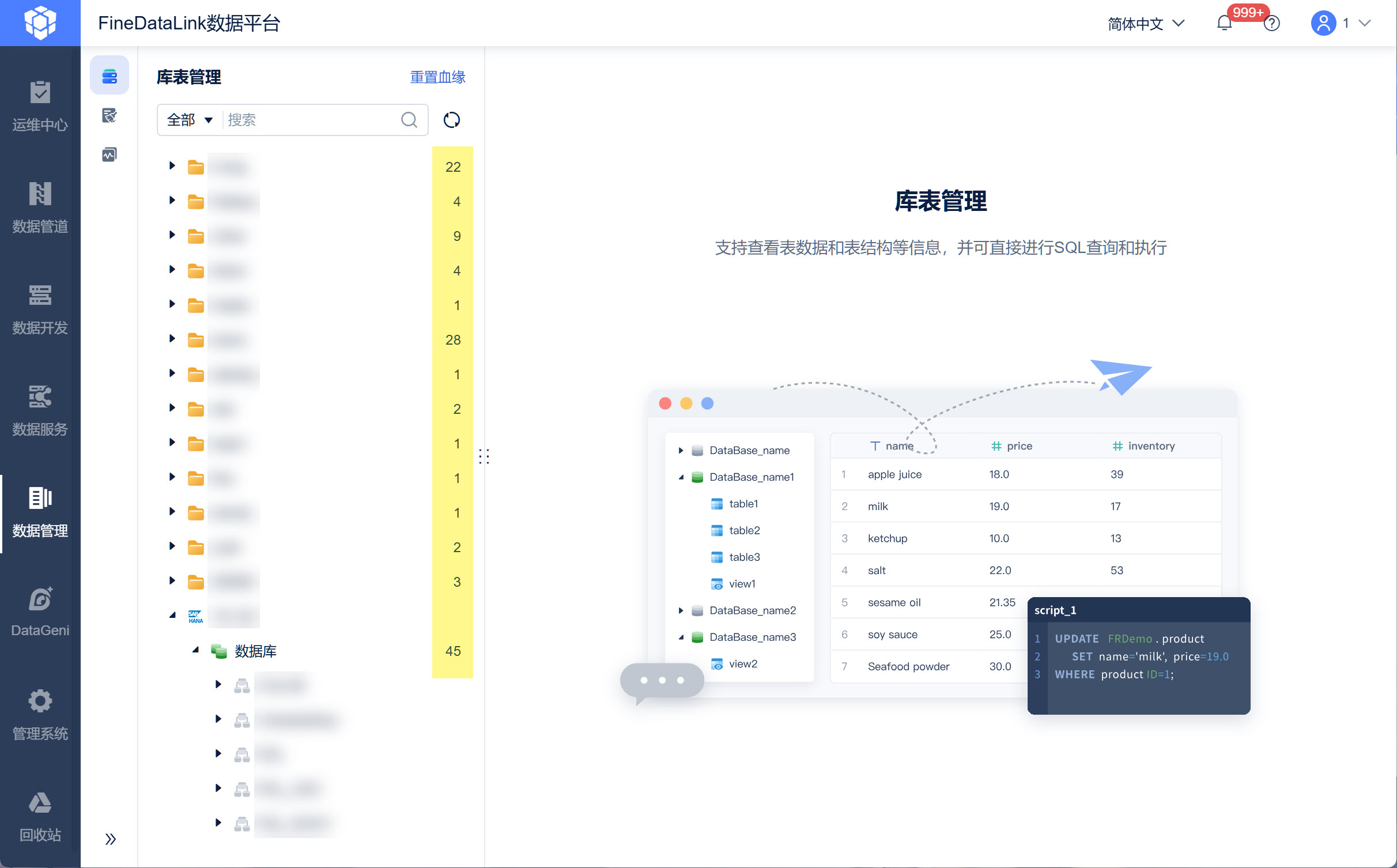Click the panel resize handle dots
The image size is (1397, 868).
click(484, 456)
